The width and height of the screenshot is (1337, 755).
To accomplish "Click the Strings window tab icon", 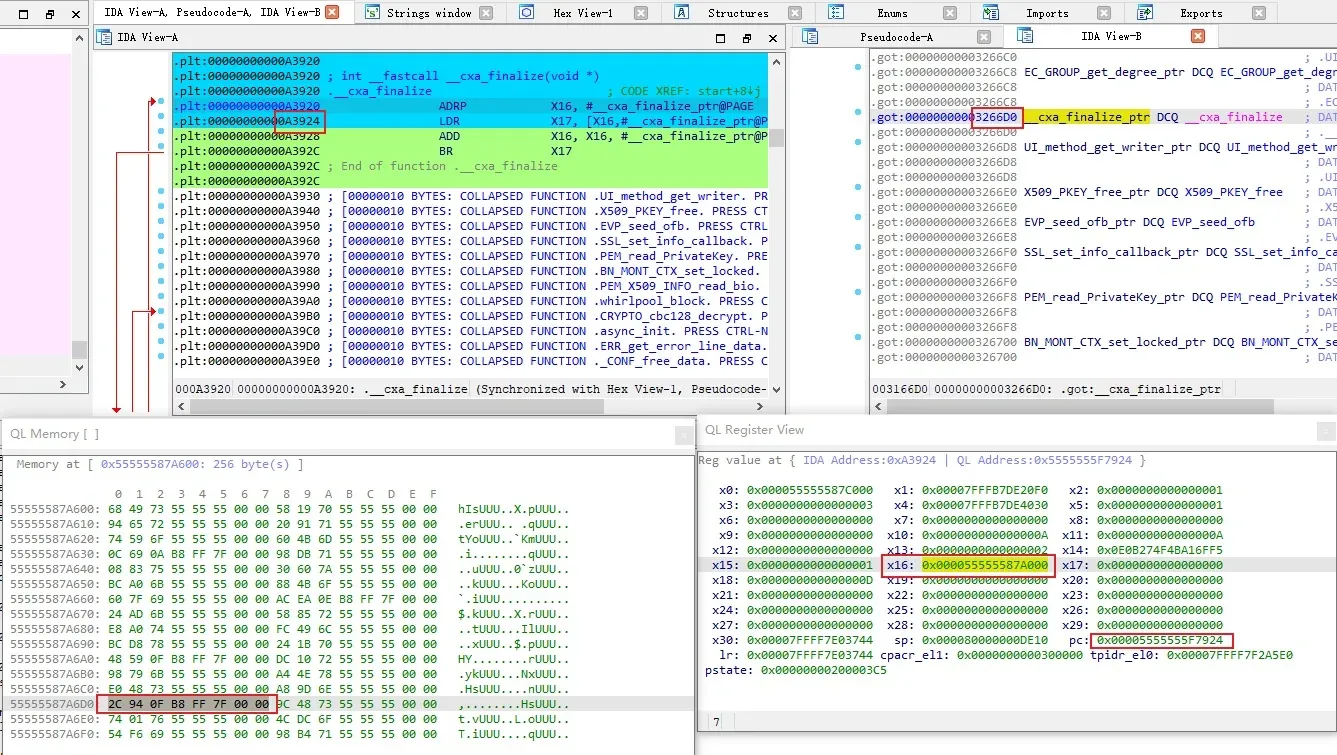I will [x=371, y=13].
